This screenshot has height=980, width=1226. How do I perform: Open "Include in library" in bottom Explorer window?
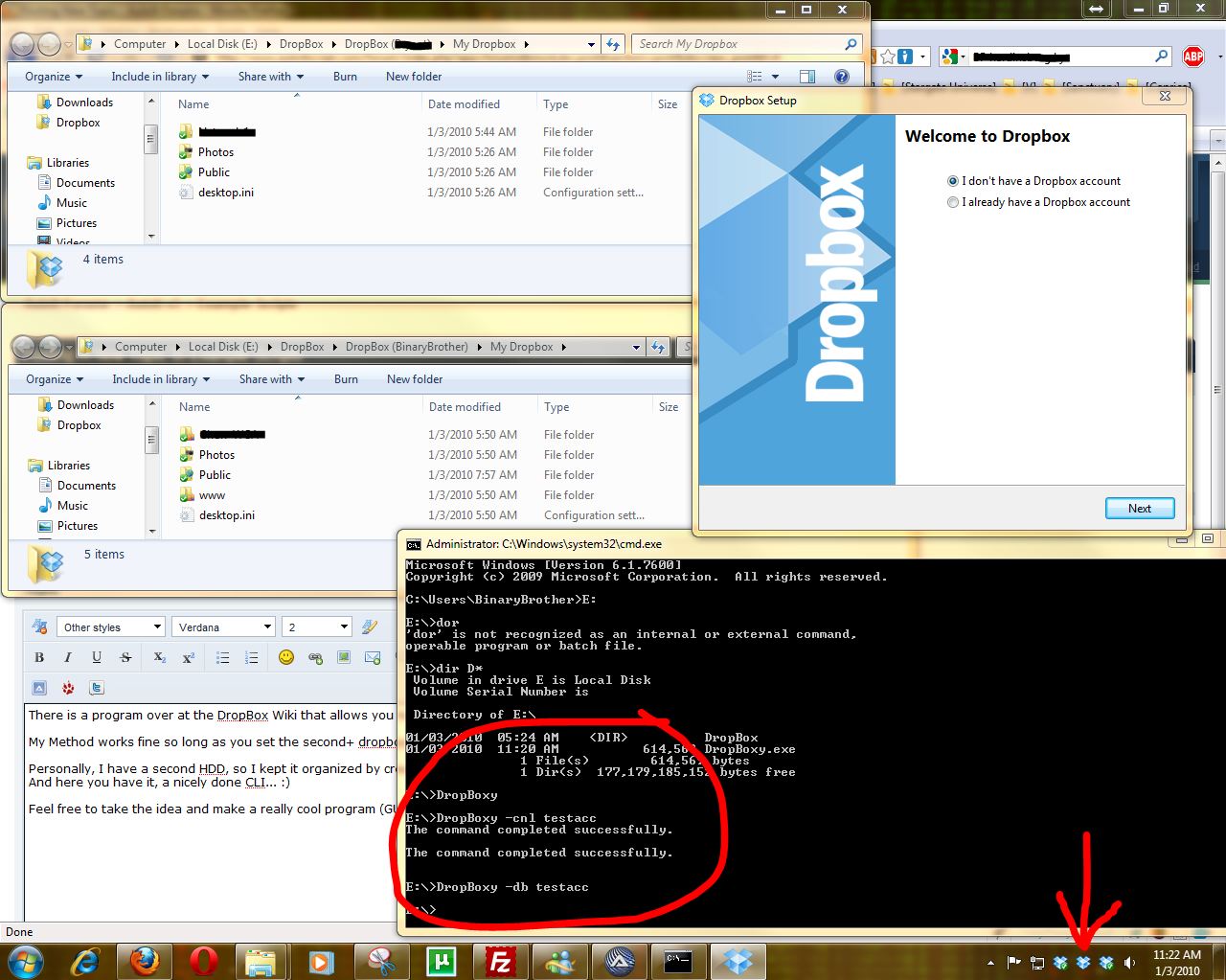point(161,379)
